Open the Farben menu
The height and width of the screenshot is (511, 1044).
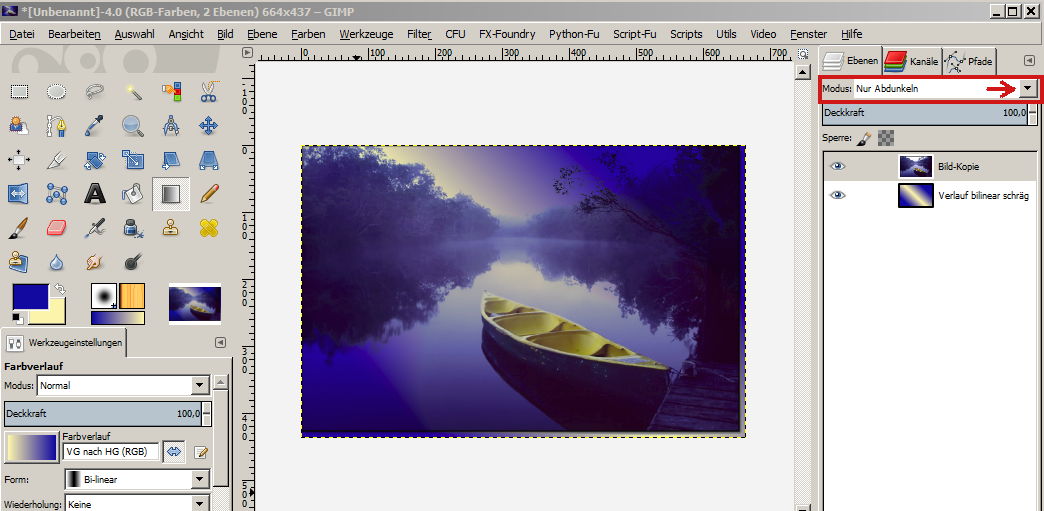308,34
